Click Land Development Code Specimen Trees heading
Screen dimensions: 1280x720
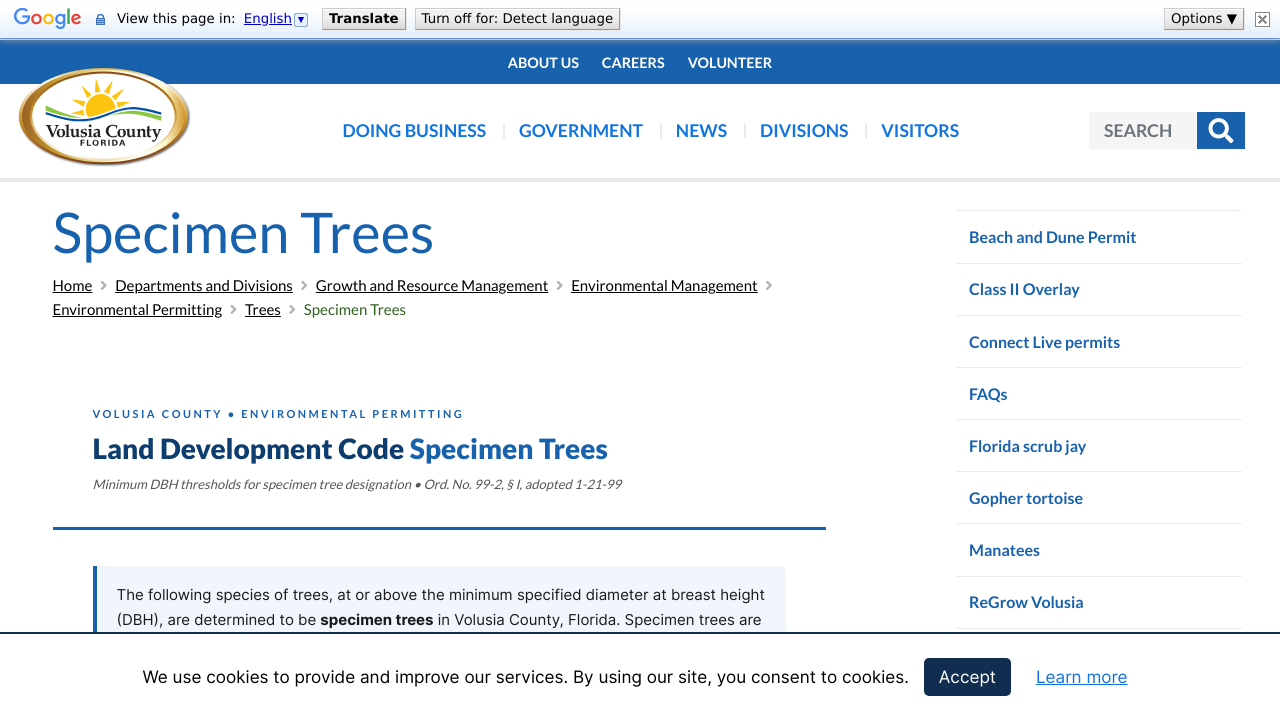tap(350, 449)
